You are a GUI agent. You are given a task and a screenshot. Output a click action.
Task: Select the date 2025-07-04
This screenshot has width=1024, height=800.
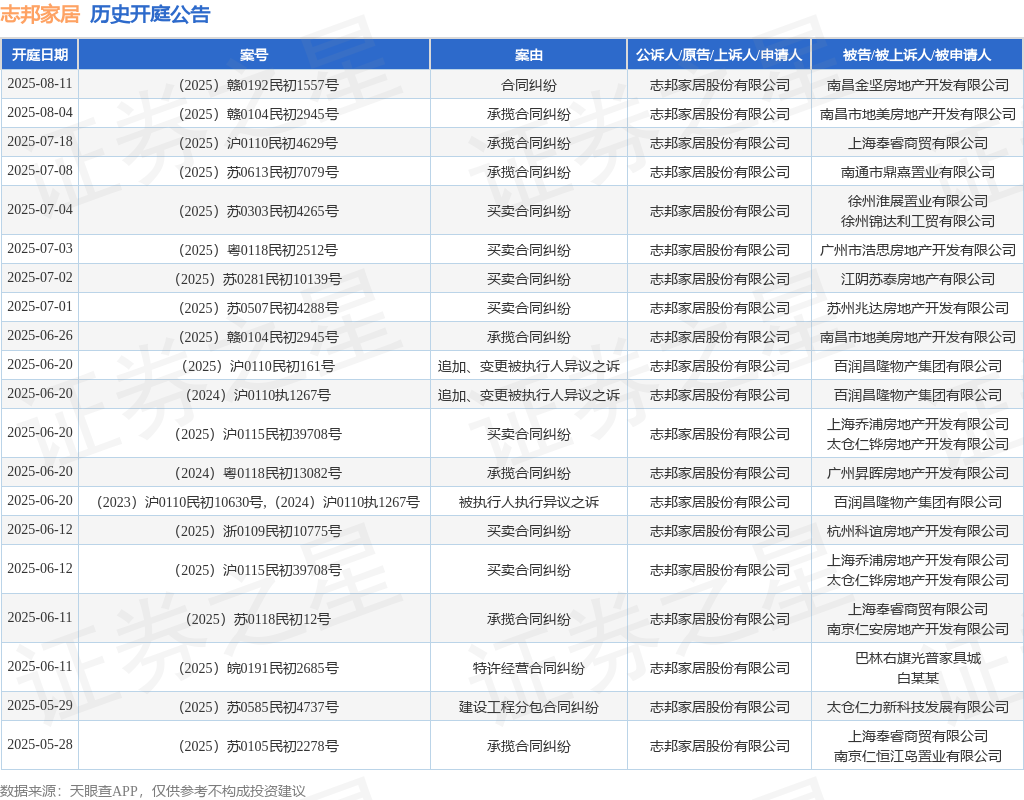click(40, 210)
